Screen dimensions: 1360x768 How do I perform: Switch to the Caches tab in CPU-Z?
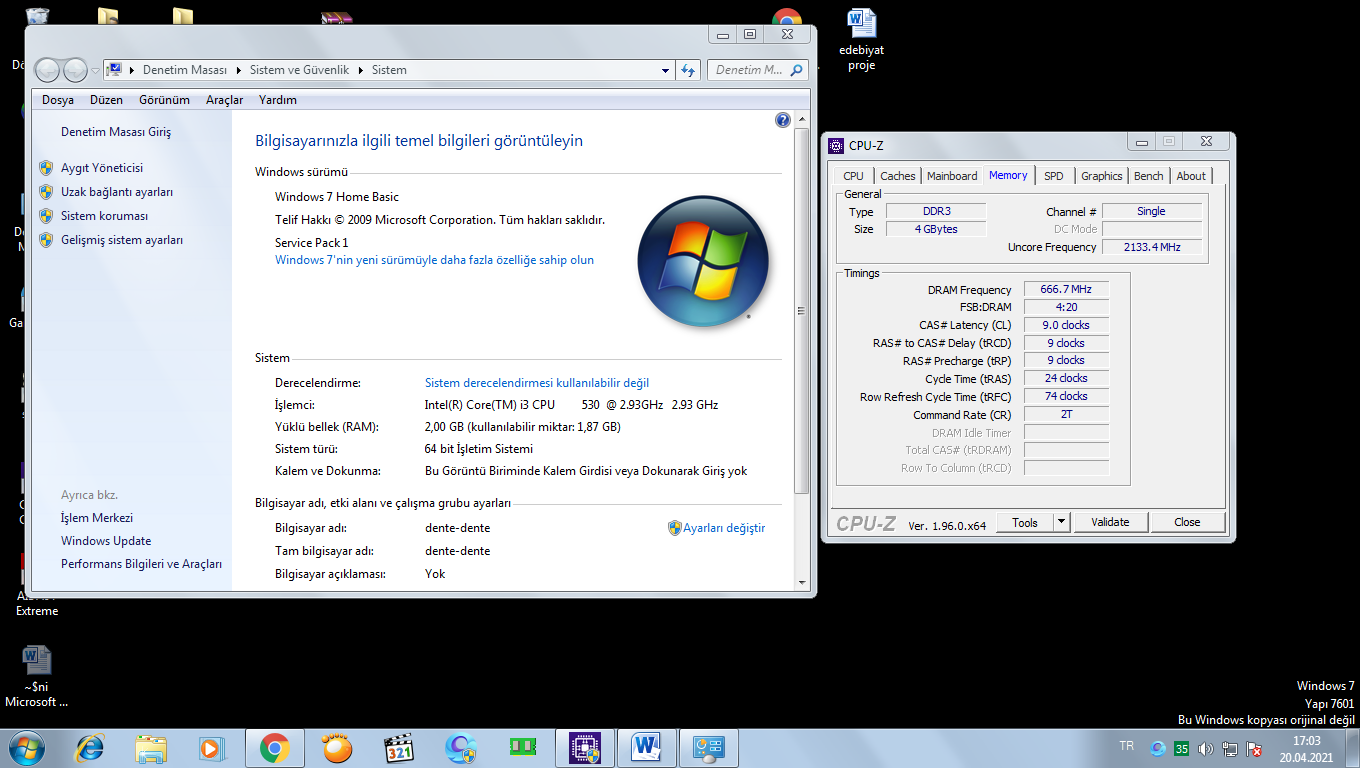pos(897,176)
